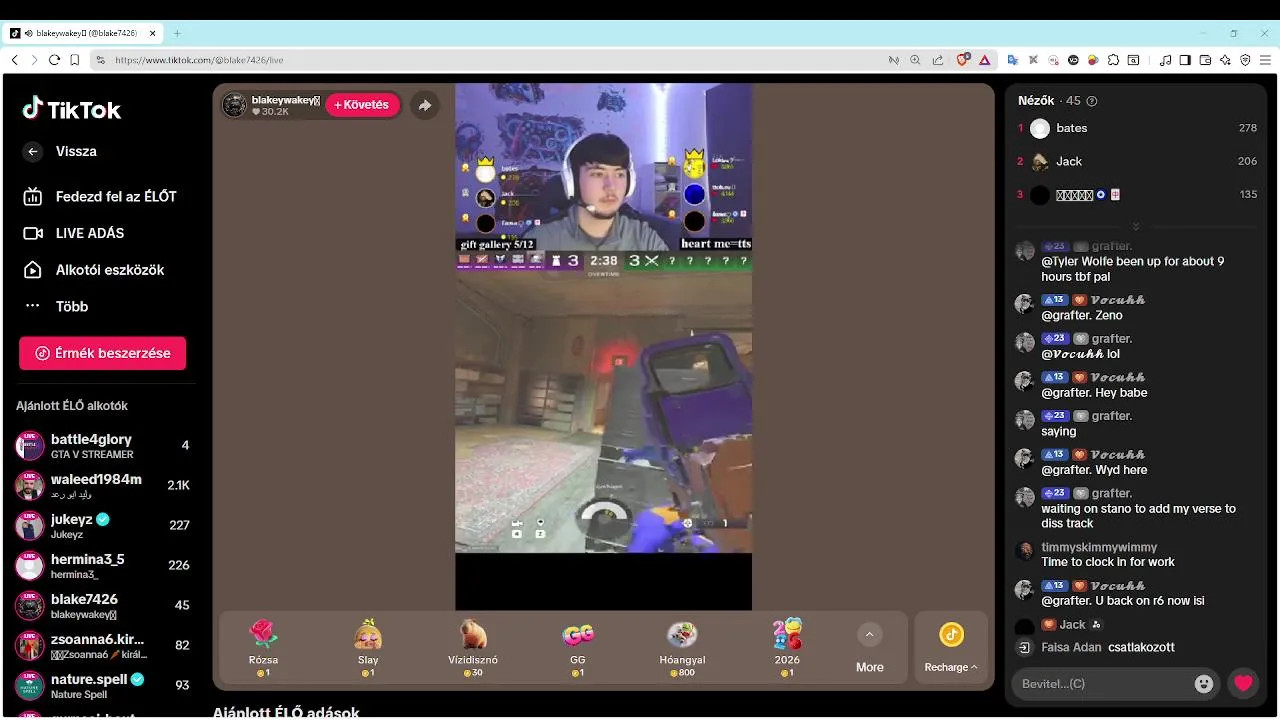Open the browser hamburger menu

1265,60
